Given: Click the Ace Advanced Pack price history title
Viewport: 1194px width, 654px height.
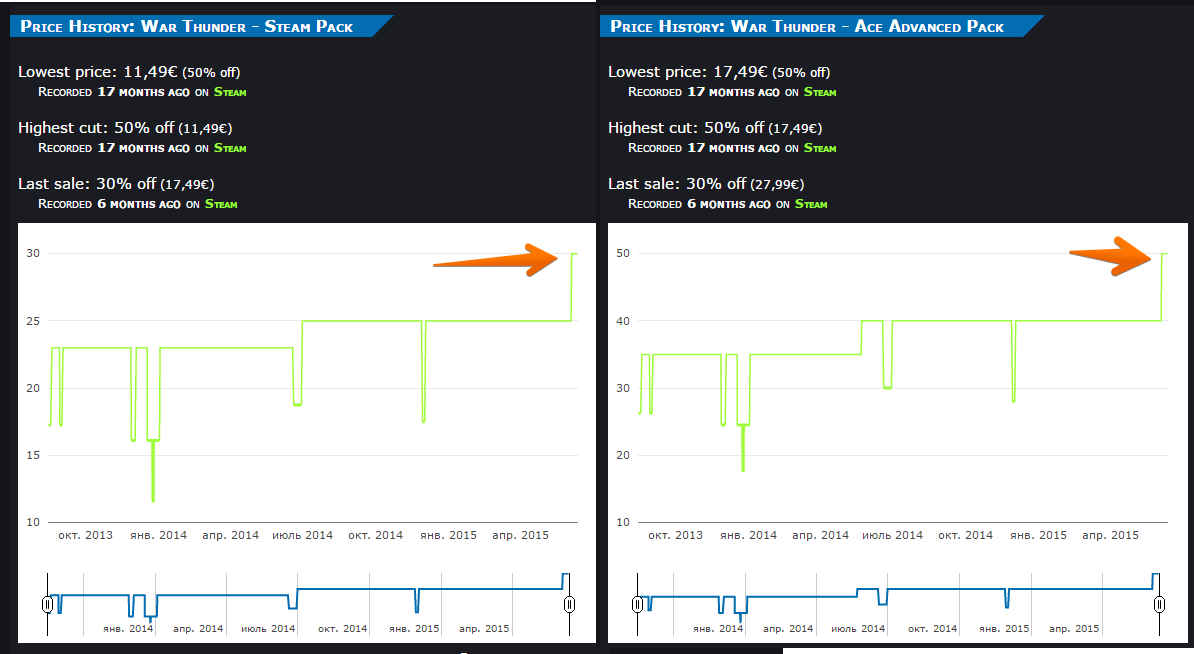Looking at the screenshot, I should coord(807,27).
